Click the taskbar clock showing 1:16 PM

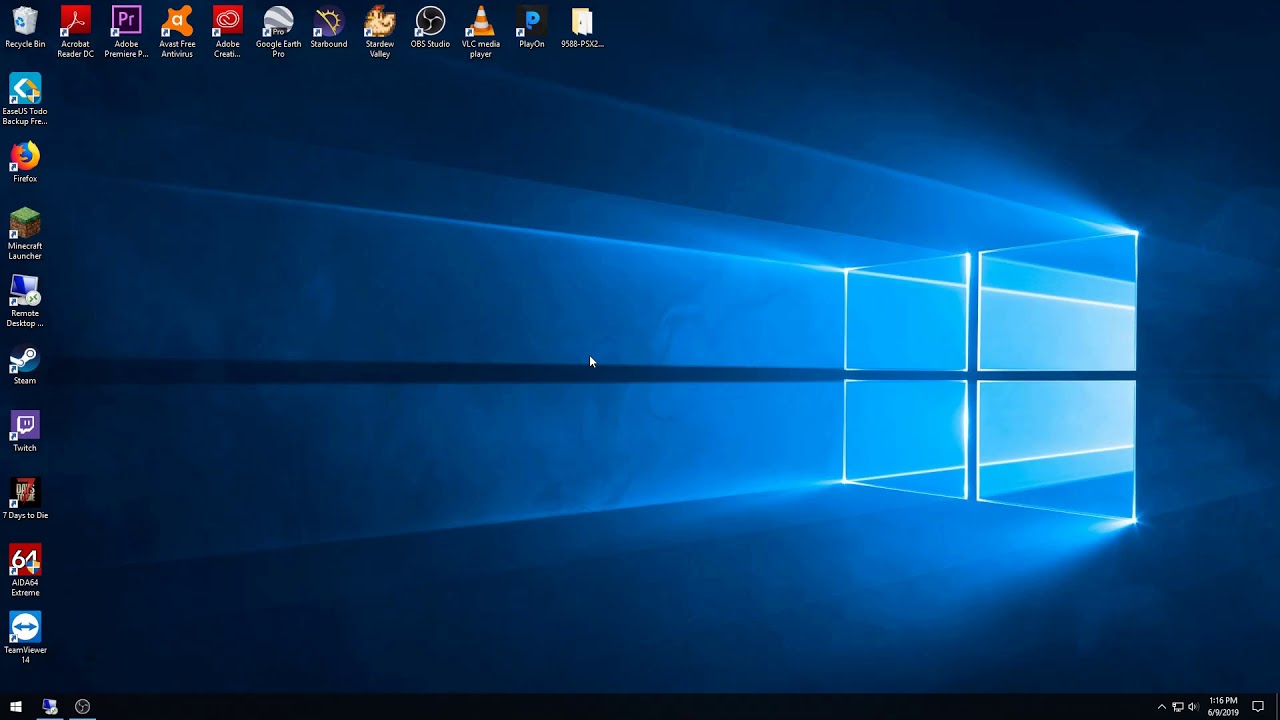(1223, 707)
